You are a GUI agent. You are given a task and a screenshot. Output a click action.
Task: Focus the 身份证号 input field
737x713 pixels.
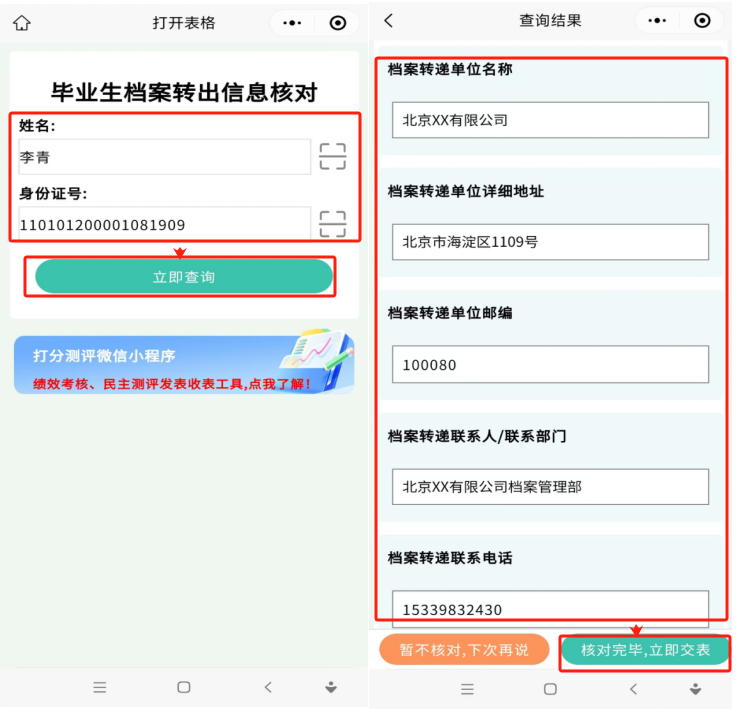pos(165,224)
